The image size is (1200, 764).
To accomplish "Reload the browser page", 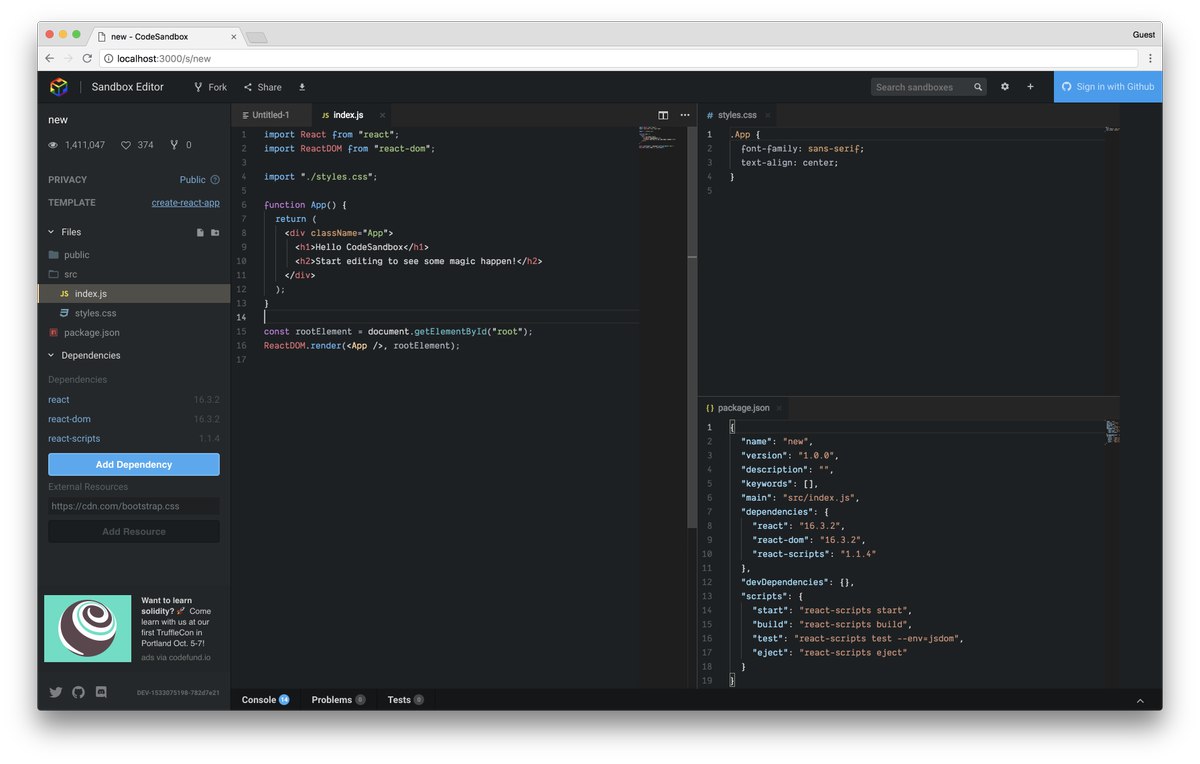I will (87, 58).
